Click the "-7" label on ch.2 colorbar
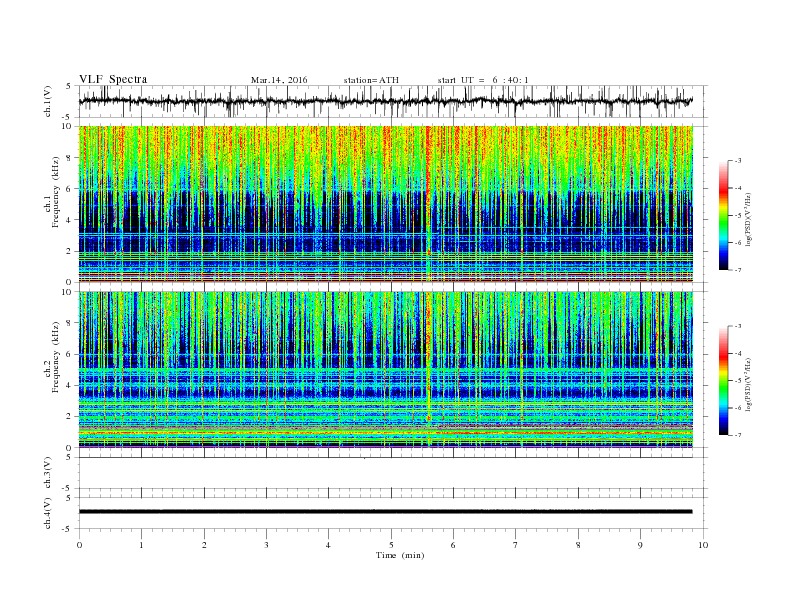Screen dimensions: 792x612 tap(738, 435)
